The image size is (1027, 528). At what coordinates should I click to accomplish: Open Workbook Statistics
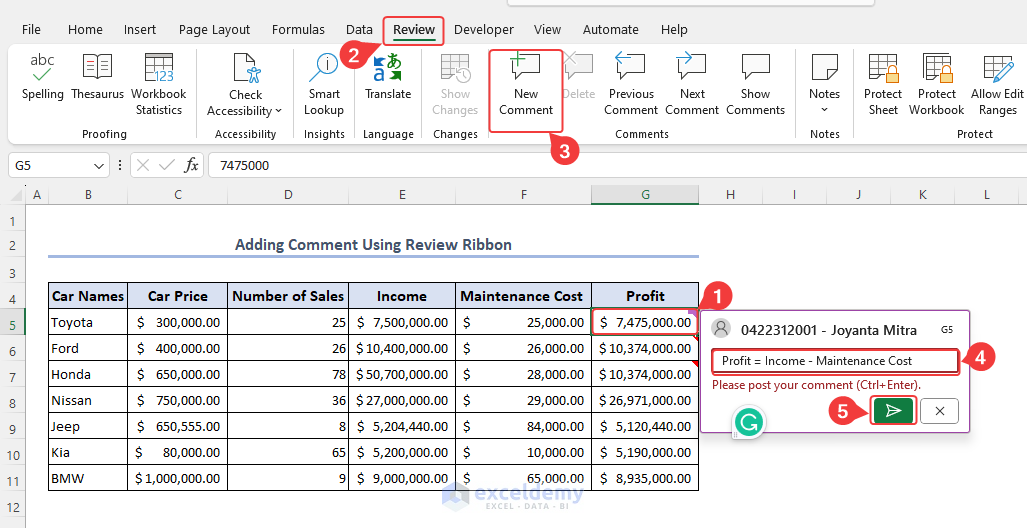159,84
